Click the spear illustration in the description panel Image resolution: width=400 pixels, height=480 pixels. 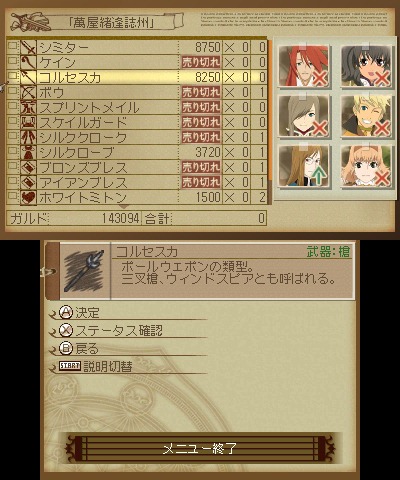(84, 271)
